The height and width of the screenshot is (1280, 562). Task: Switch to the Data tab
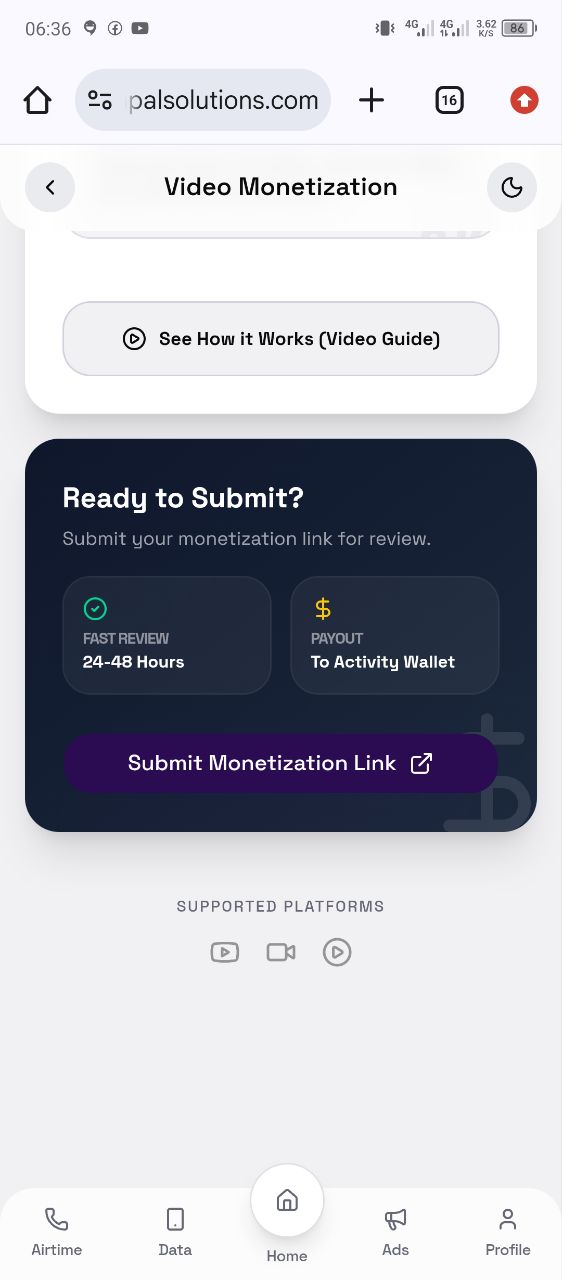(175, 1231)
